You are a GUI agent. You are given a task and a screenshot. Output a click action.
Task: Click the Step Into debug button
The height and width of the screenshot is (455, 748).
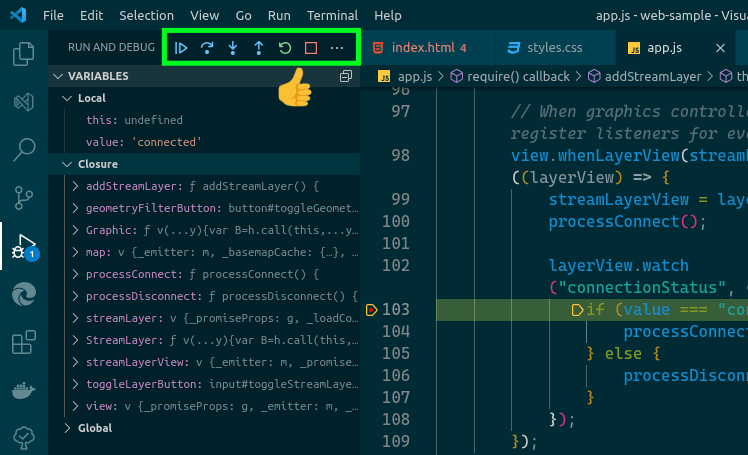click(233, 47)
